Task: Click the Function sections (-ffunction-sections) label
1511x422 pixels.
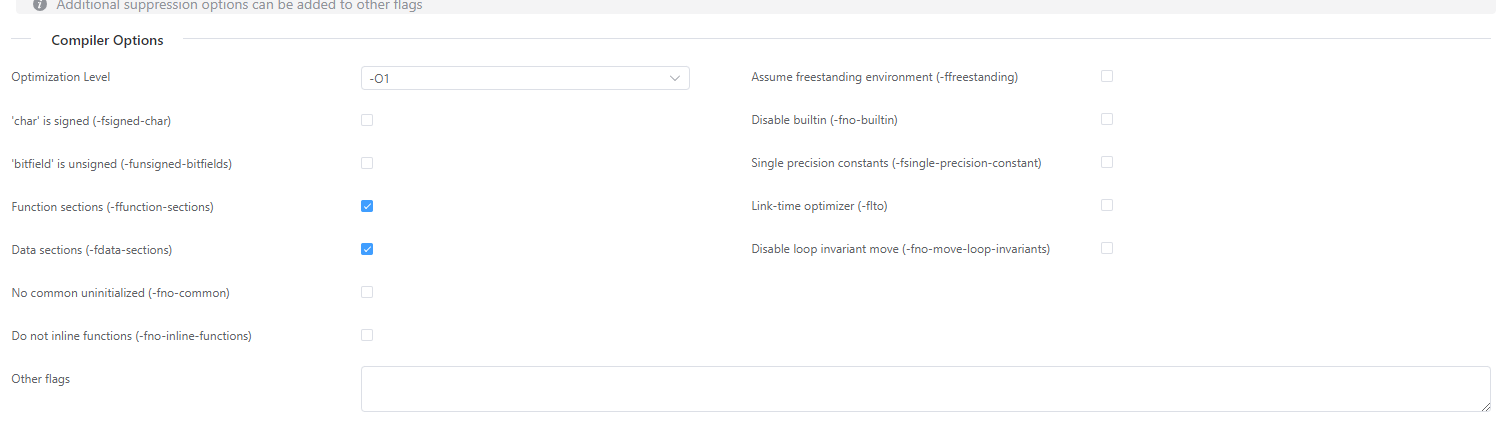Action: point(112,207)
